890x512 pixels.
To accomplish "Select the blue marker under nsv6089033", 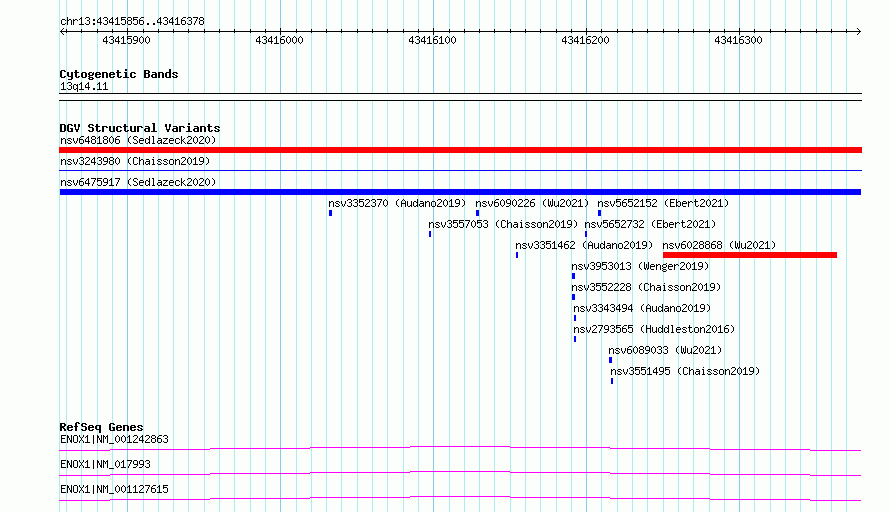I will coord(611,360).
